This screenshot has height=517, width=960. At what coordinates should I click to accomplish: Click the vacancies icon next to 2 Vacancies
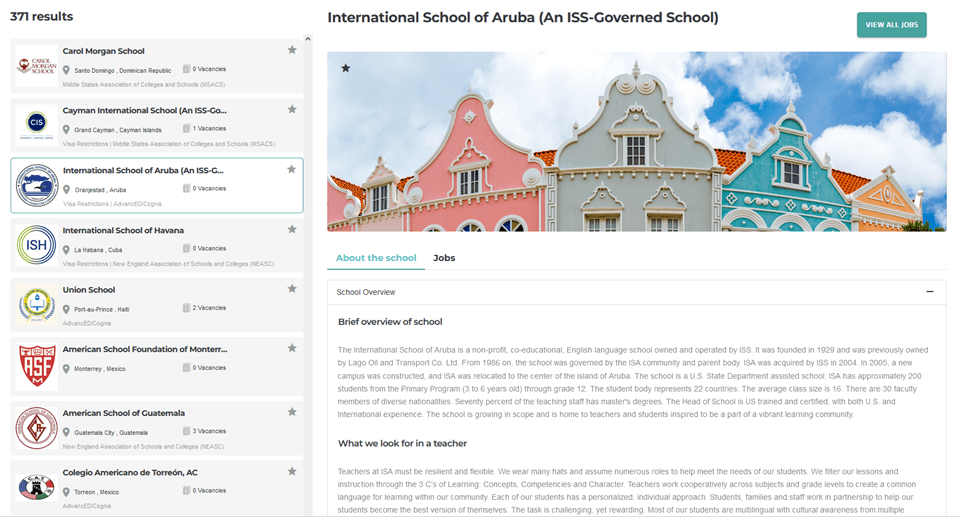tap(187, 308)
